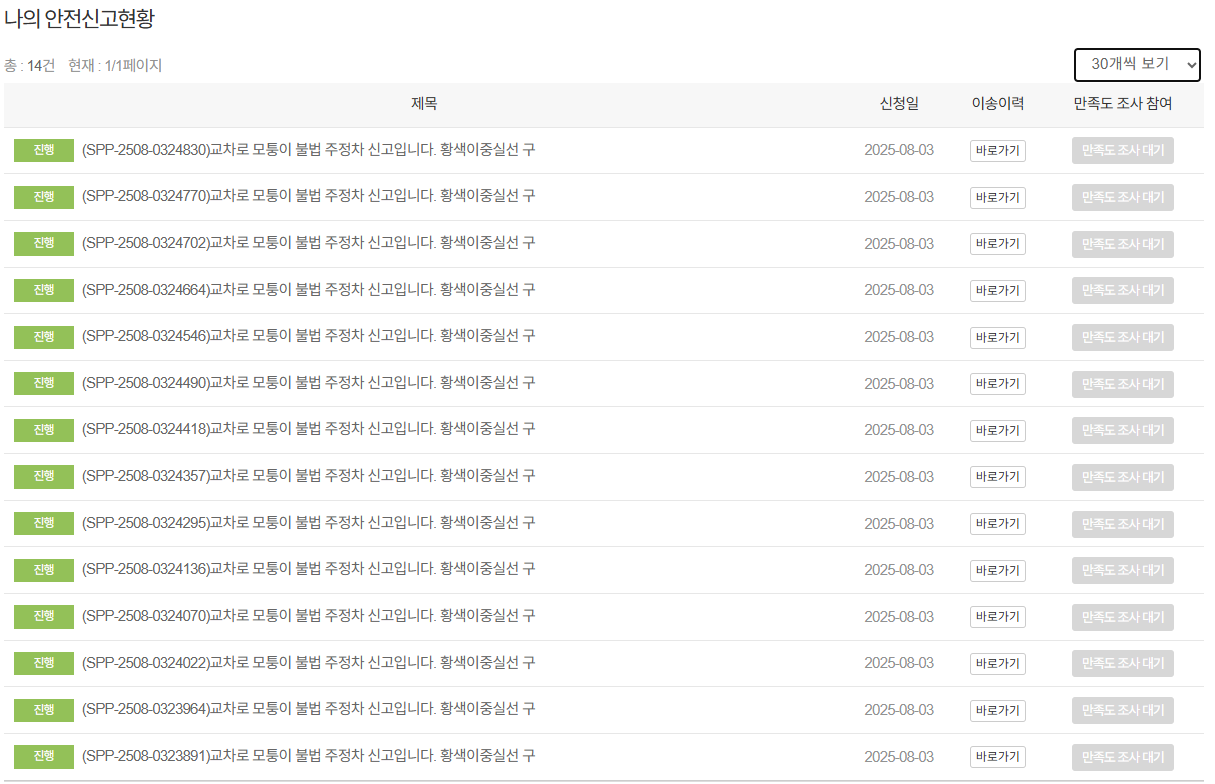1215x784 pixels.
Task: Click 바로가기 next to SPP-2508-0324357
Action: tap(997, 477)
